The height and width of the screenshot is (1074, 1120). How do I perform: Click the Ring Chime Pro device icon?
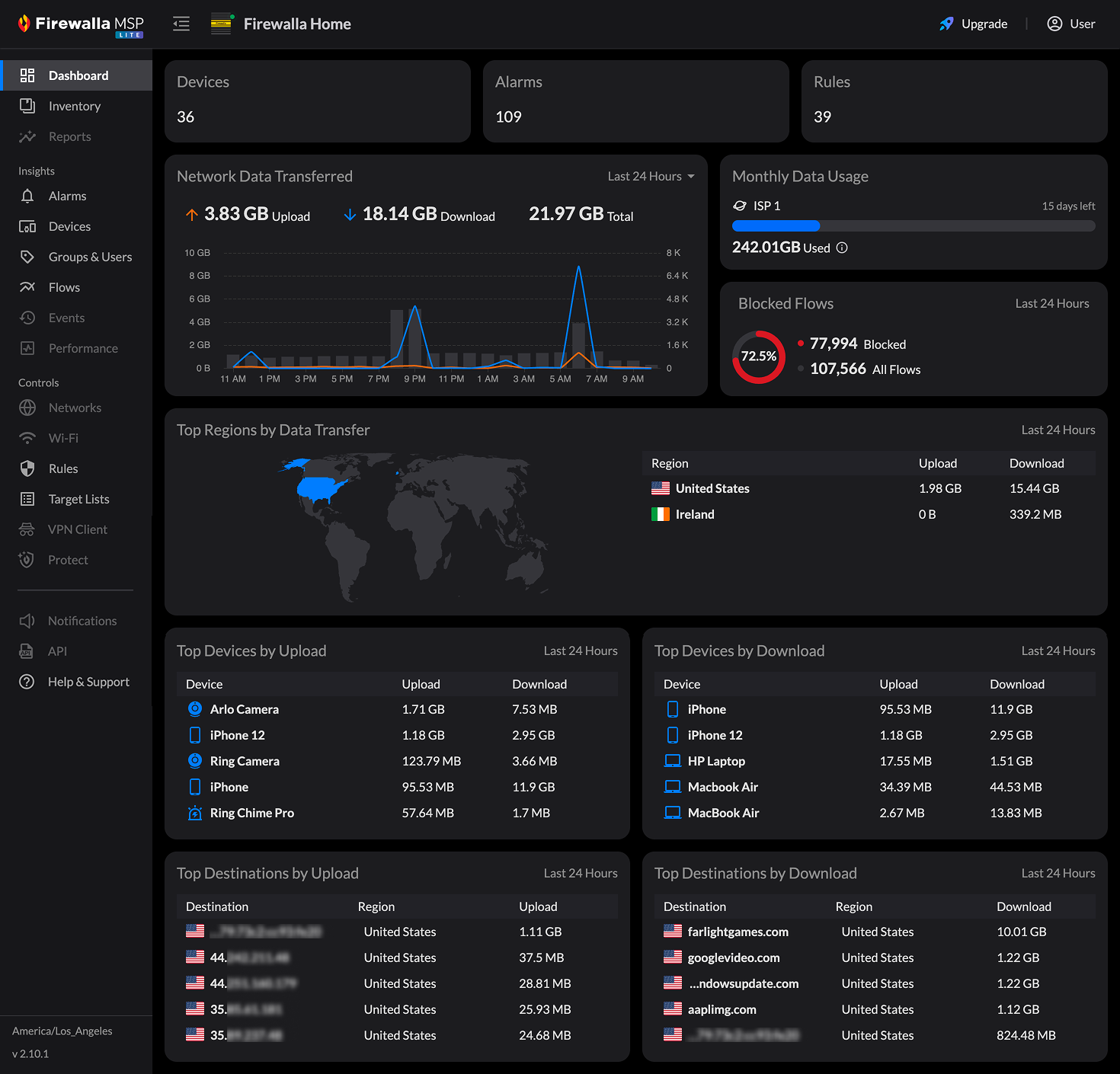pyautogui.click(x=195, y=813)
